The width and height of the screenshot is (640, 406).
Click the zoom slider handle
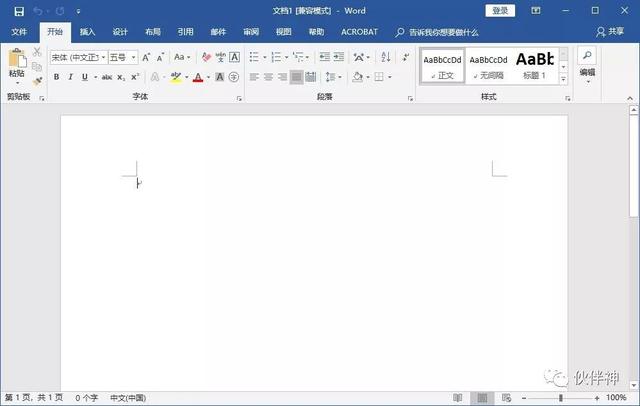point(561,397)
